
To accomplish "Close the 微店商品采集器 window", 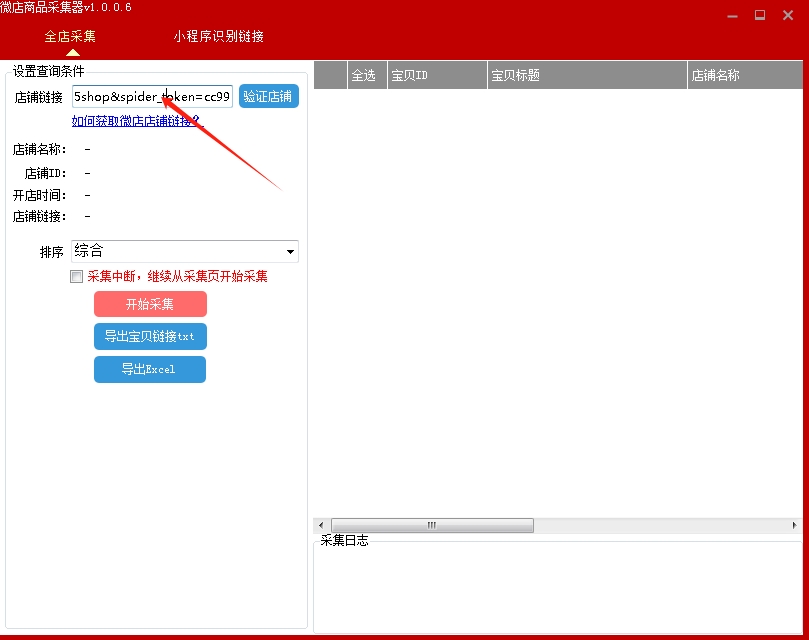I will tap(788, 15).
